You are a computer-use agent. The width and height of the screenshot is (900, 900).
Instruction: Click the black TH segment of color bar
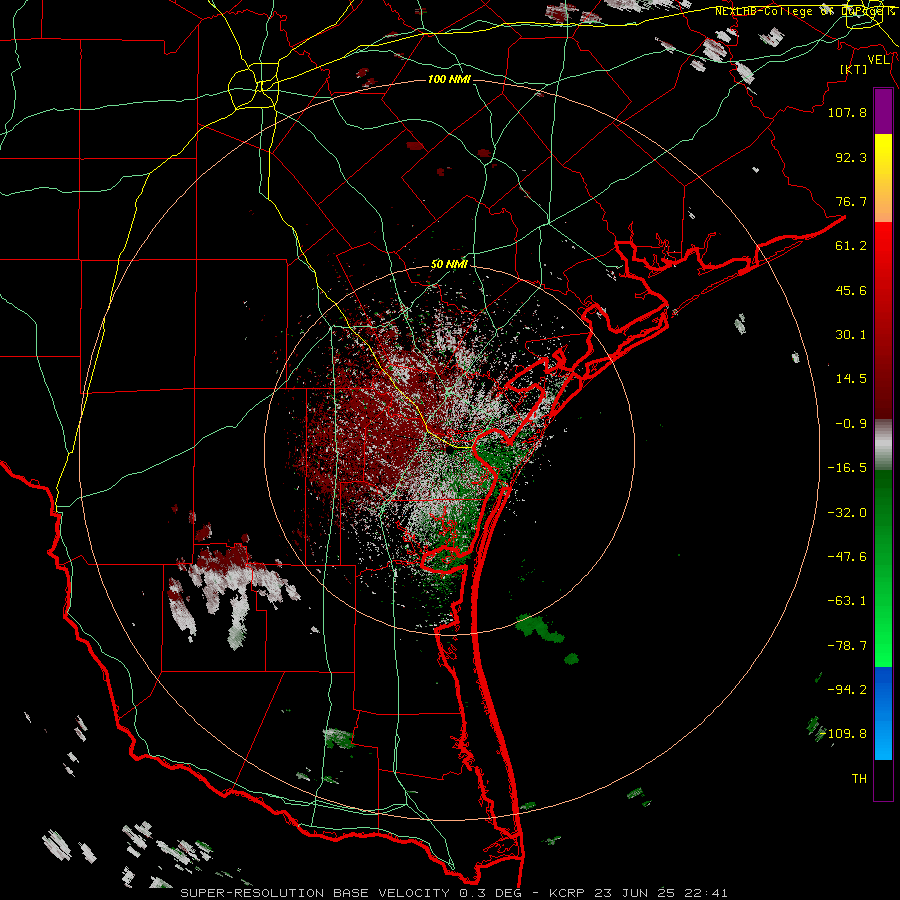(883, 780)
